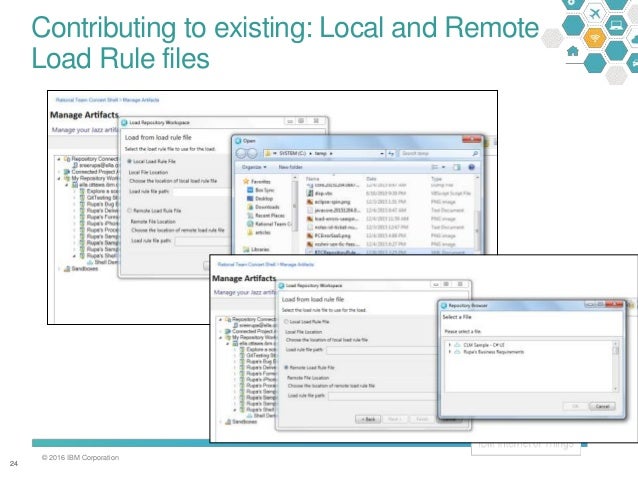
Task: Click the Rational Team Concert Shell breadcrumb link above the Open dialog
Action: (x=87, y=100)
